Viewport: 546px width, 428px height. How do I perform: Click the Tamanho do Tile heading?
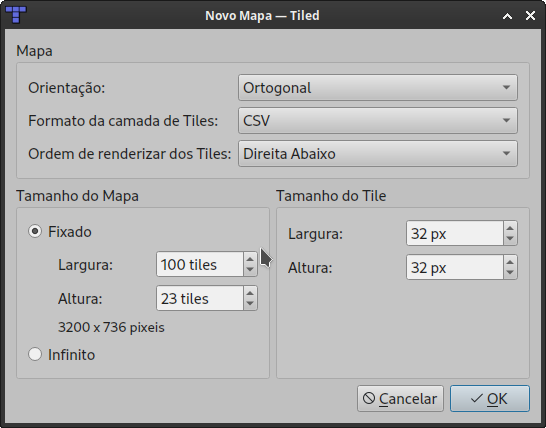click(331, 196)
